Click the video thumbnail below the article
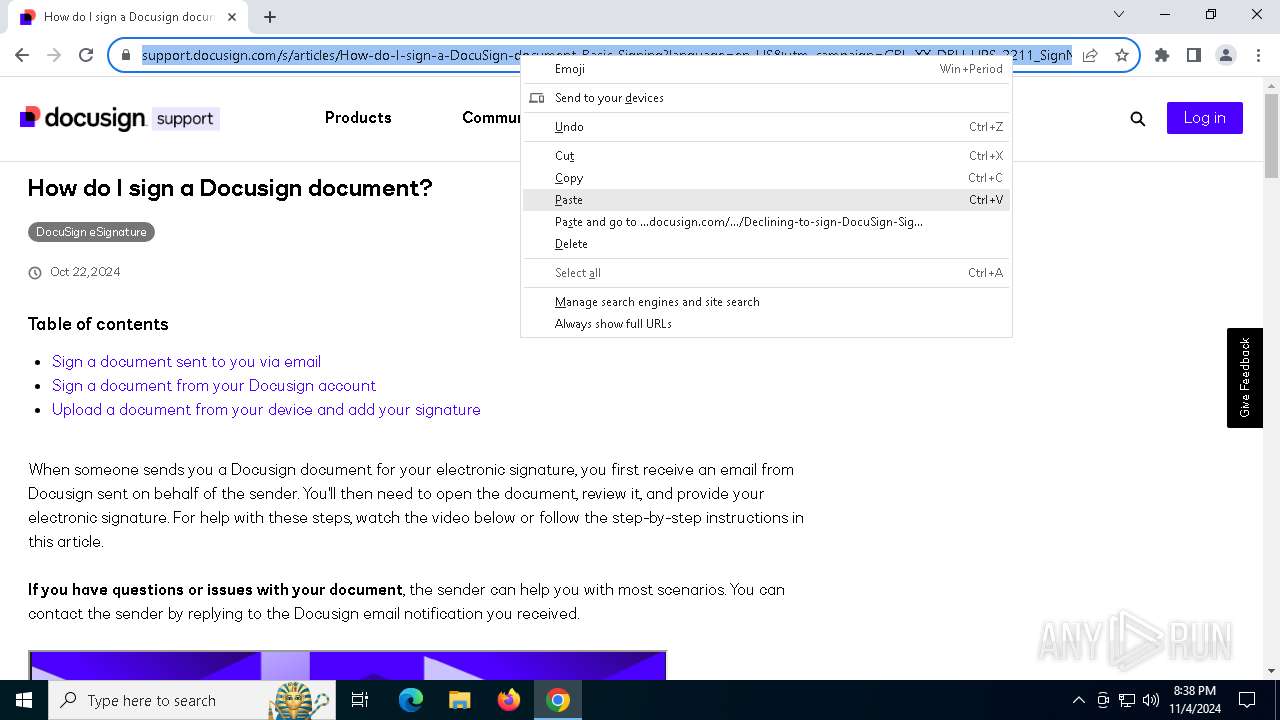Image resolution: width=1280 pixels, height=720 pixels. [x=347, y=665]
